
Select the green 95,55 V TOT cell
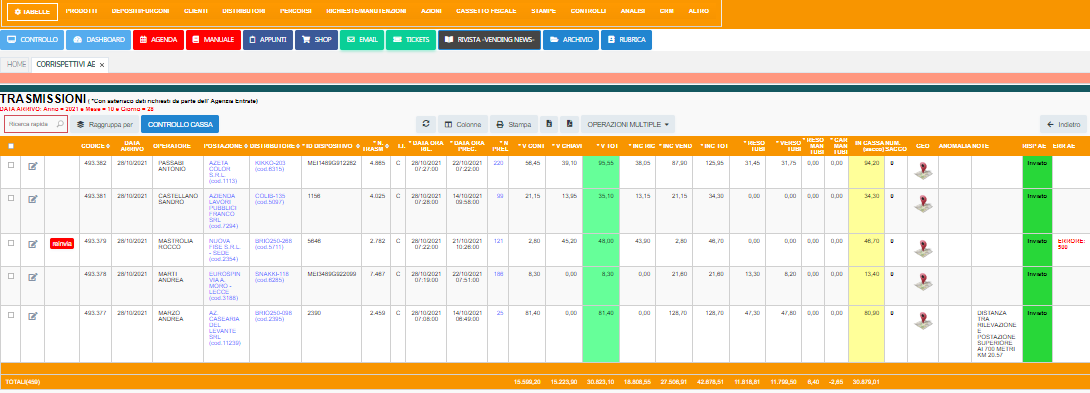(600, 172)
